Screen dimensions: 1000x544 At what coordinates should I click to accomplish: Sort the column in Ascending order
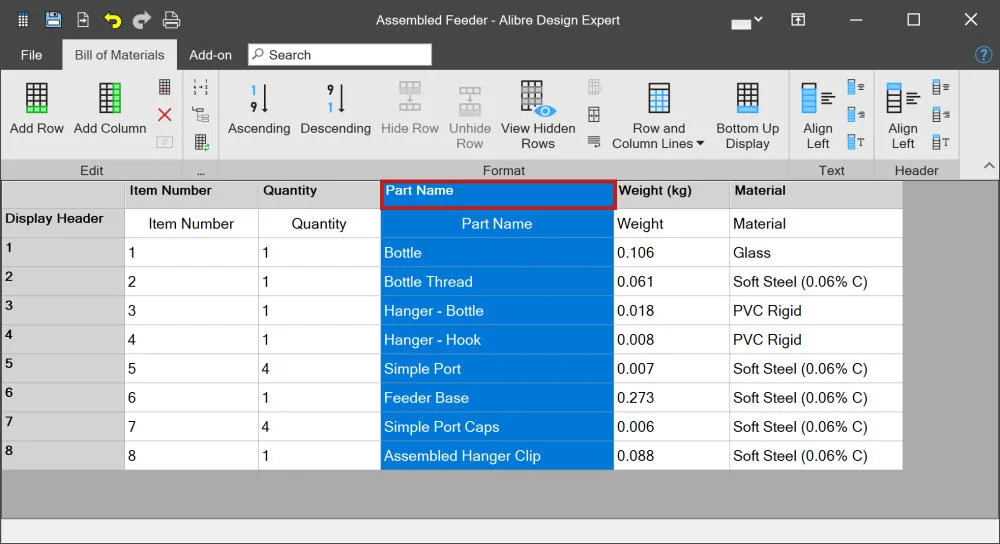259,108
